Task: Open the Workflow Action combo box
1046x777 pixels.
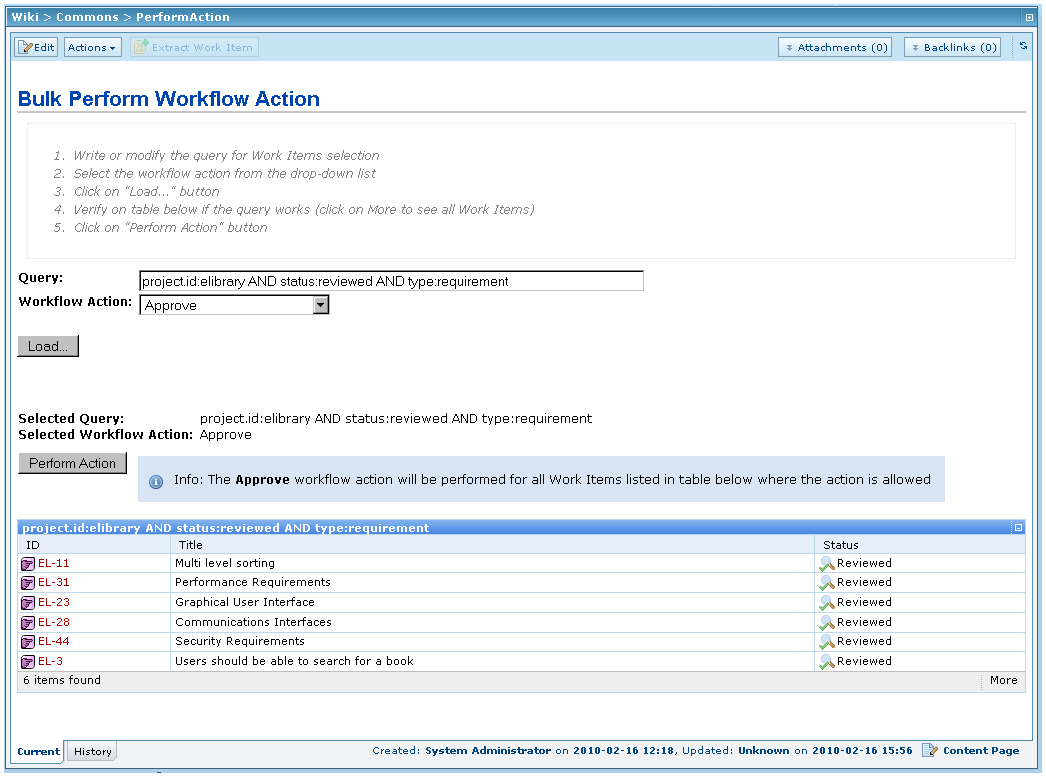Action: tap(320, 304)
